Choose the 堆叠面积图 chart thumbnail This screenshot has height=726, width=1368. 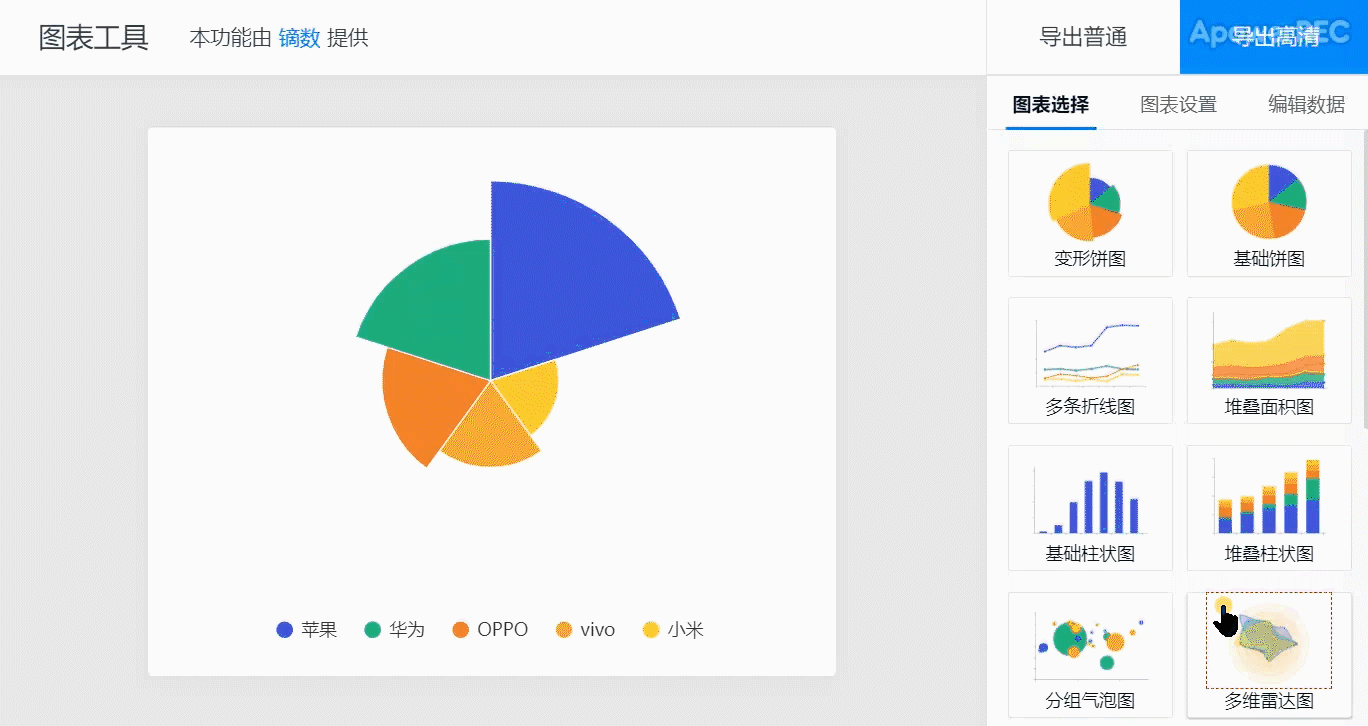1269,360
